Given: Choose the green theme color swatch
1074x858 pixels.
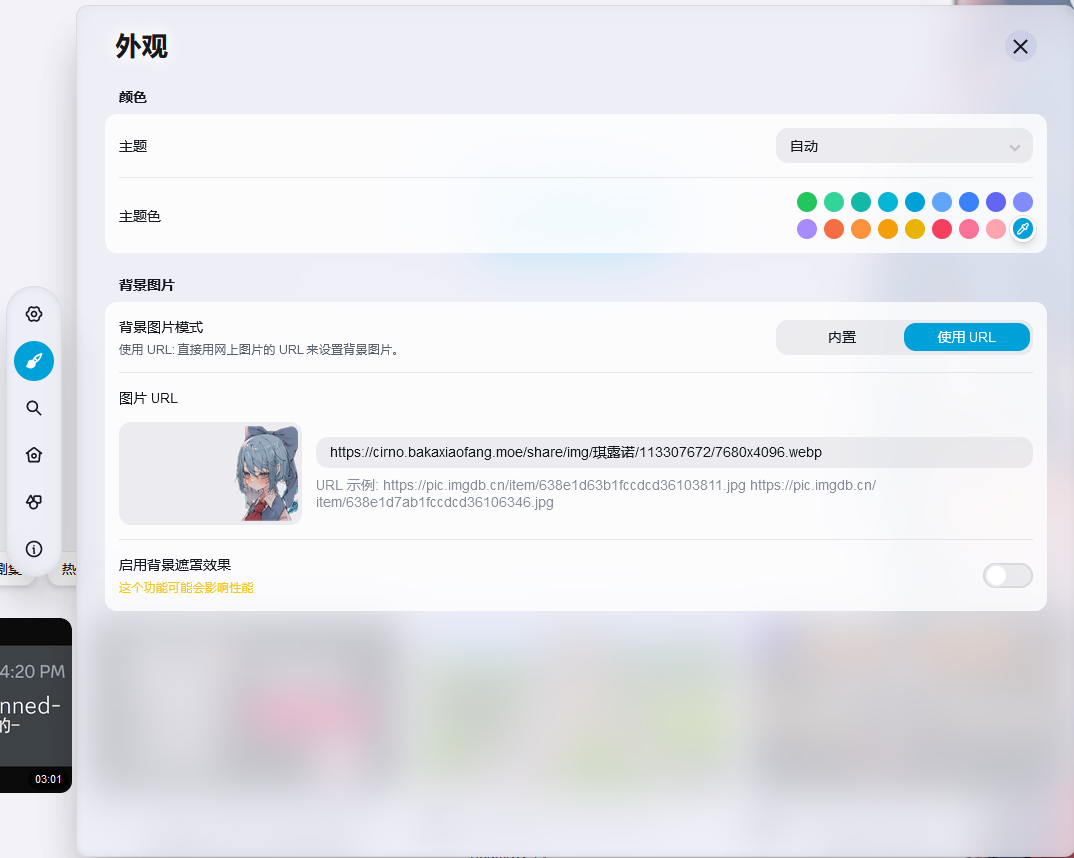Looking at the screenshot, I should click(807, 202).
